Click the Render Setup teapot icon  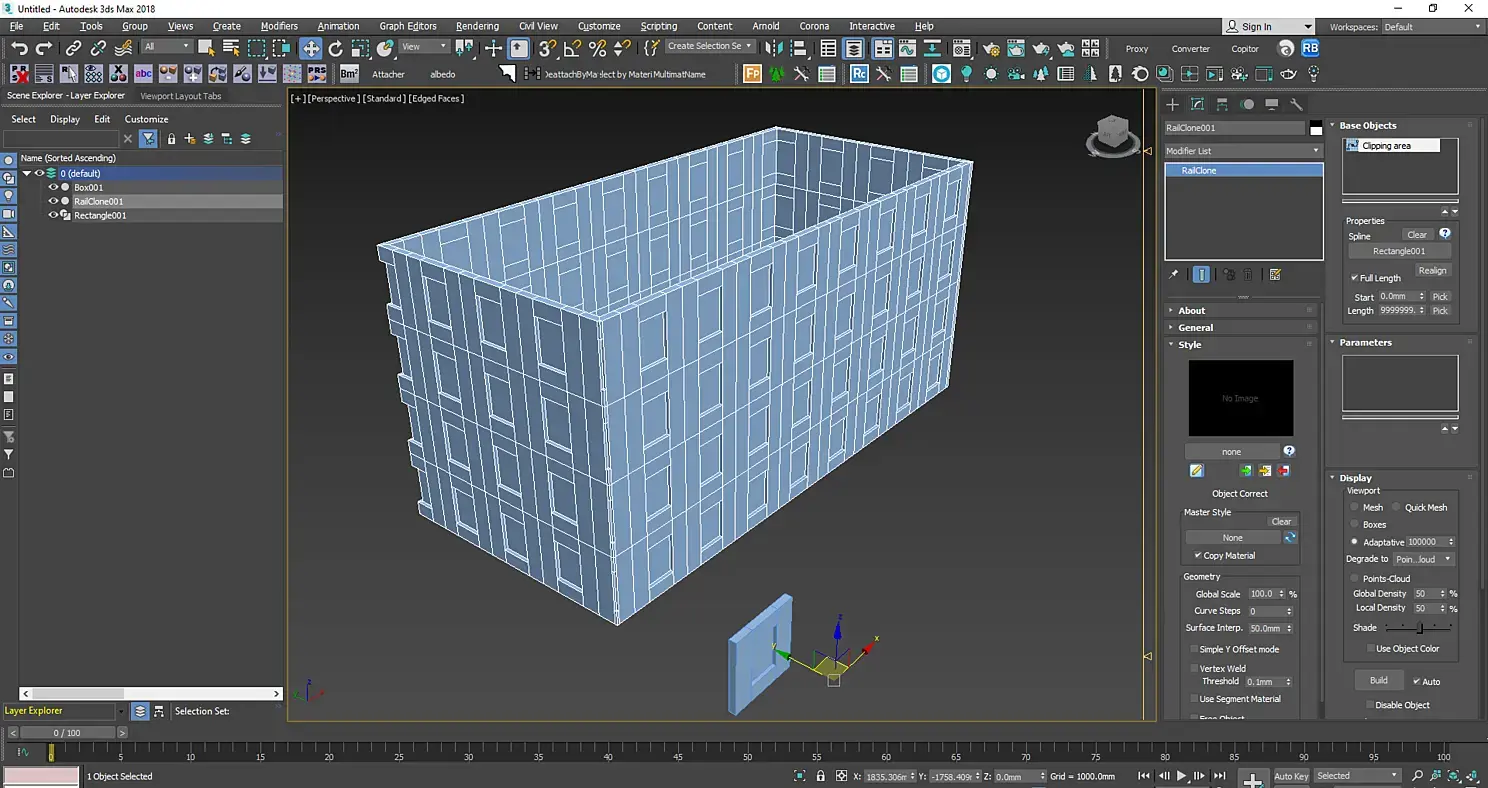tap(990, 48)
